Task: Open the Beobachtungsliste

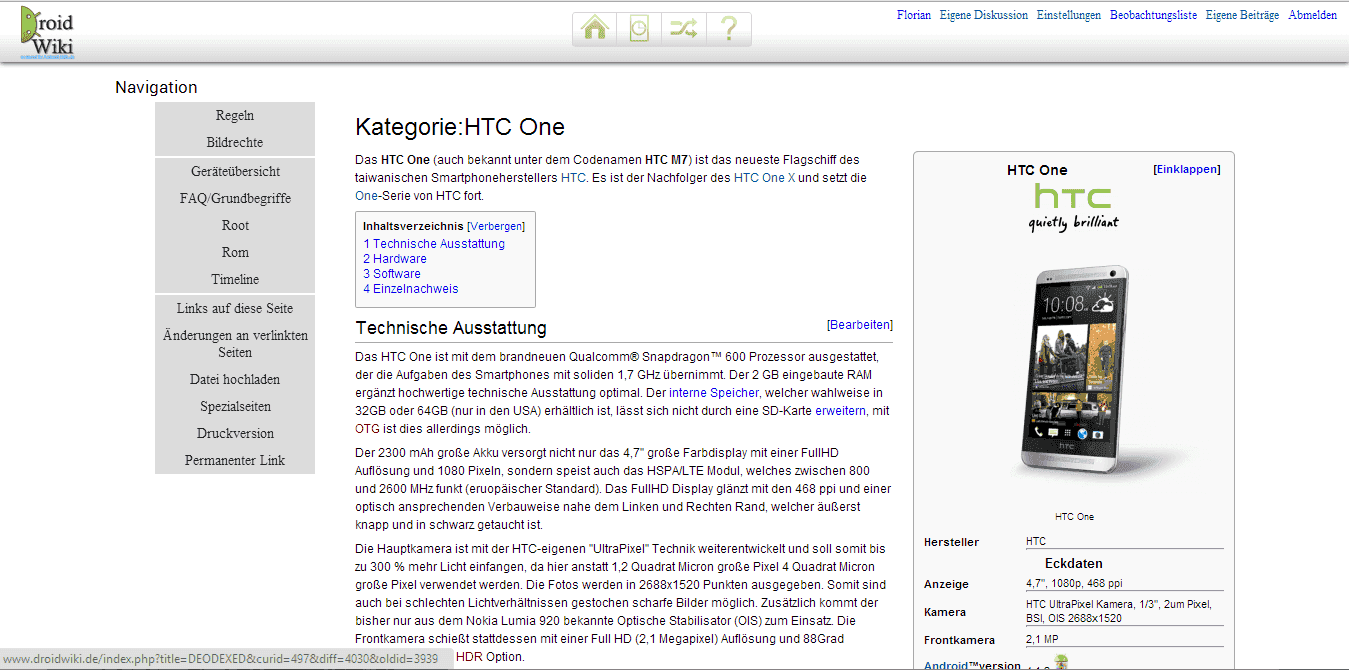Action: (1153, 15)
